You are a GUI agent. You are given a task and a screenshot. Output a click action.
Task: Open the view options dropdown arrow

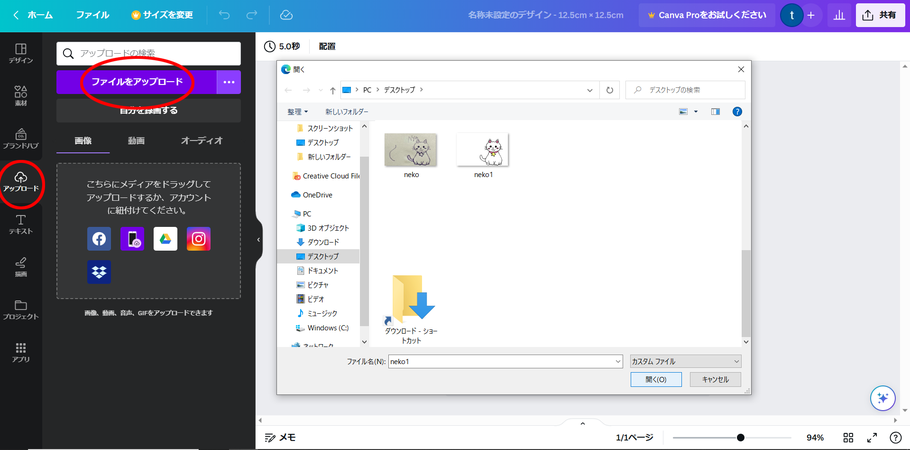(x=695, y=111)
